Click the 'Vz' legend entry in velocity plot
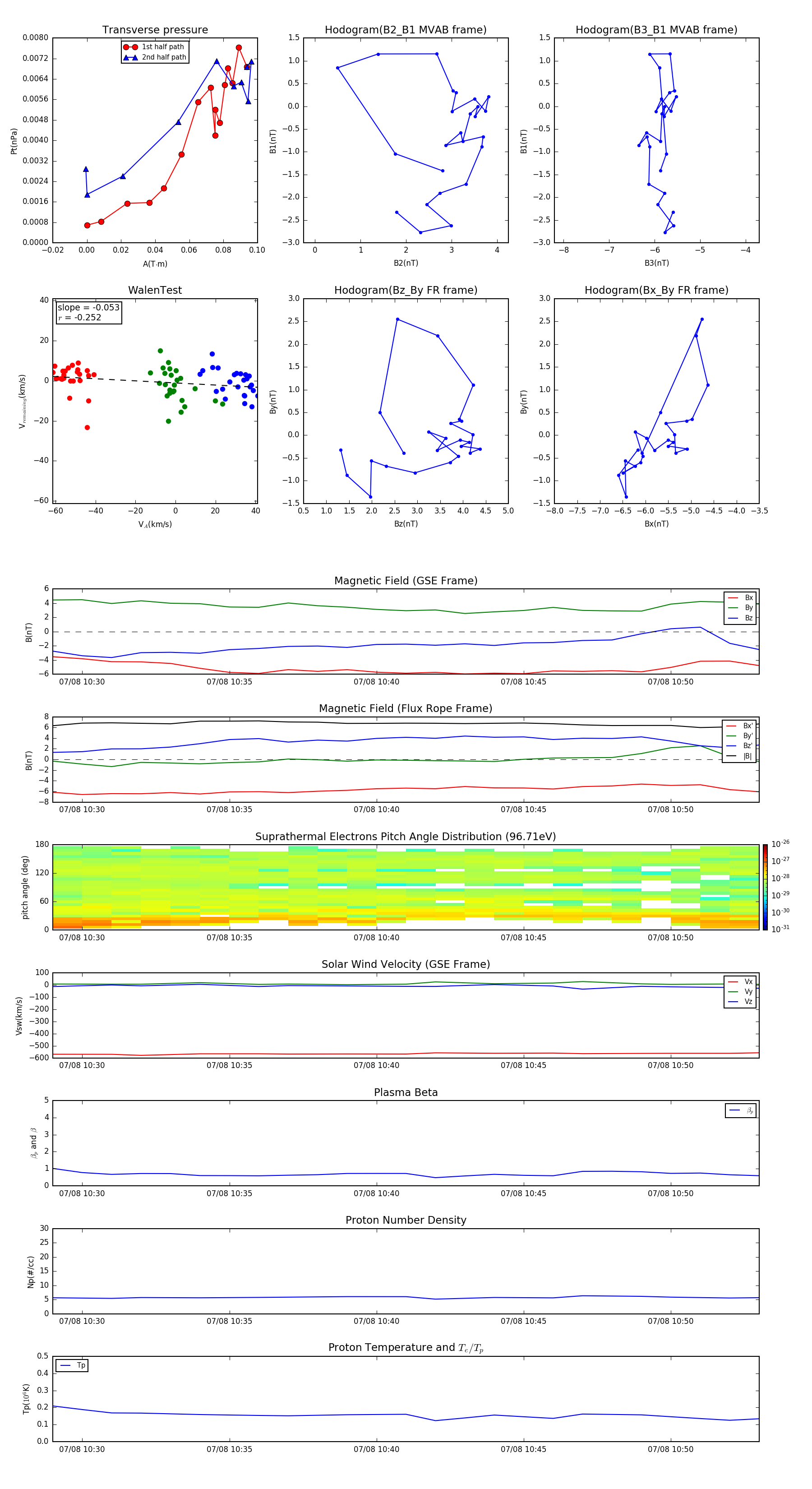Viewport: 812px width, 1489px height. (740, 1002)
